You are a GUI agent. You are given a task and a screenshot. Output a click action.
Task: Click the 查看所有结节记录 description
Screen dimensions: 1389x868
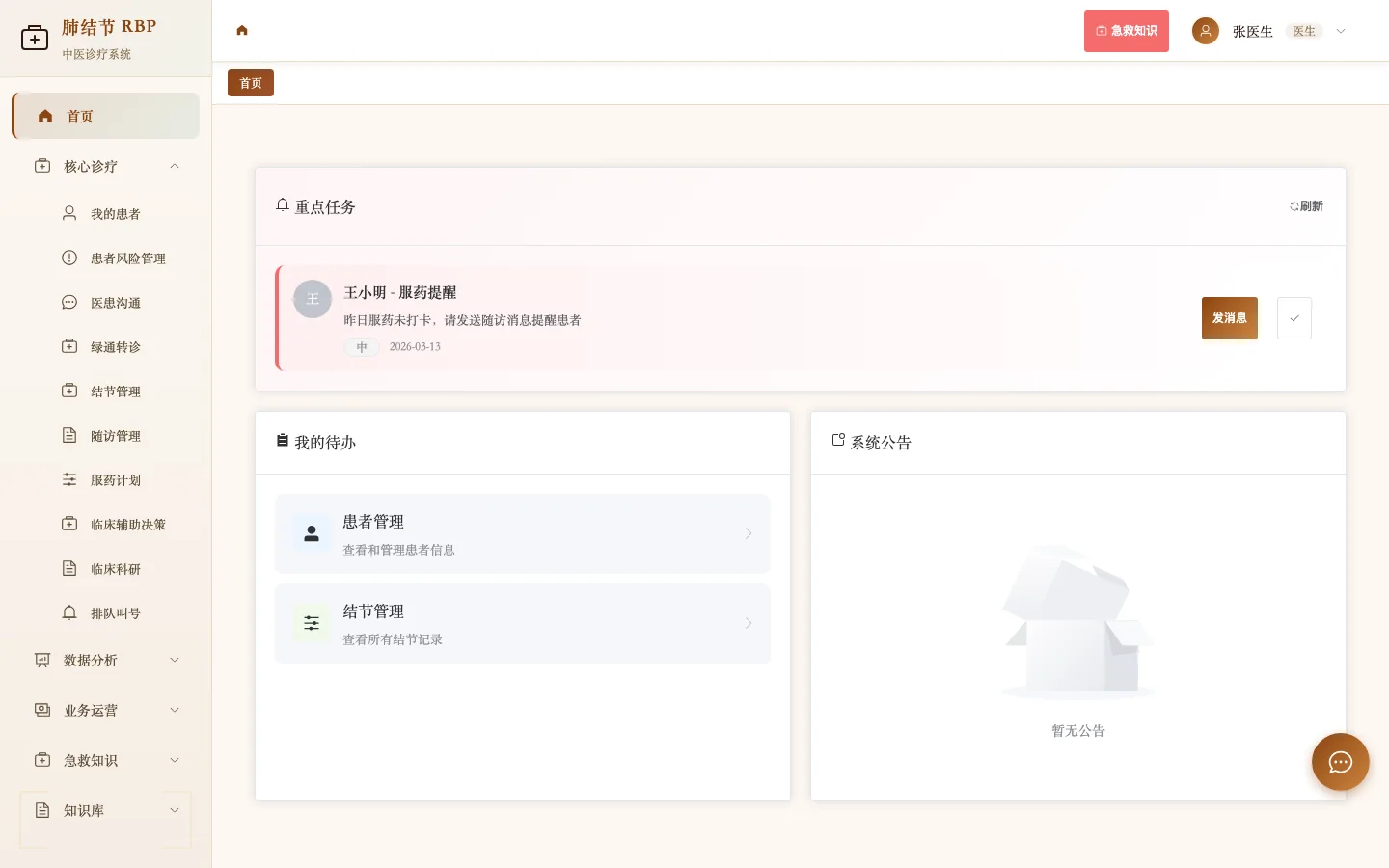click(x=393, y=639)
